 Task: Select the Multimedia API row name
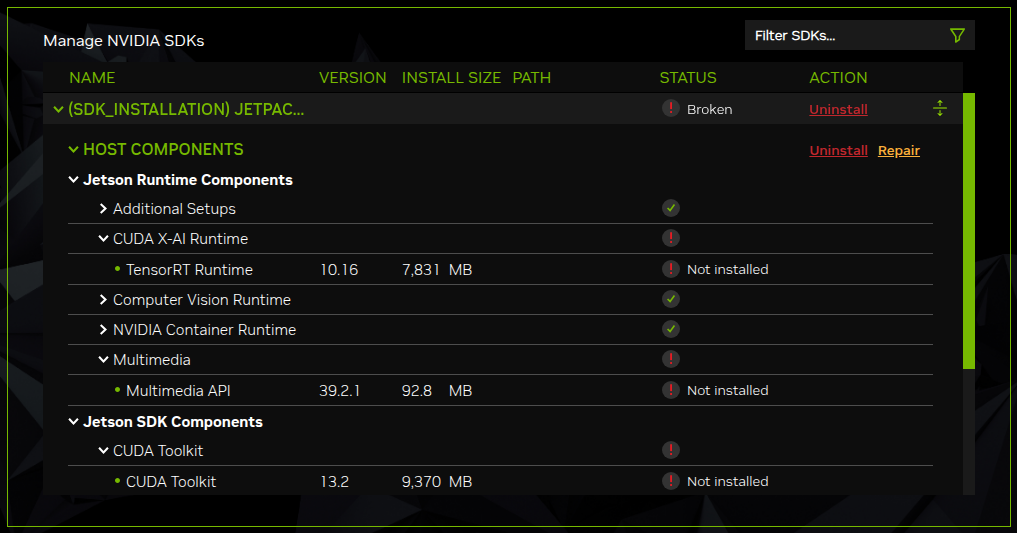pos(178,391)
